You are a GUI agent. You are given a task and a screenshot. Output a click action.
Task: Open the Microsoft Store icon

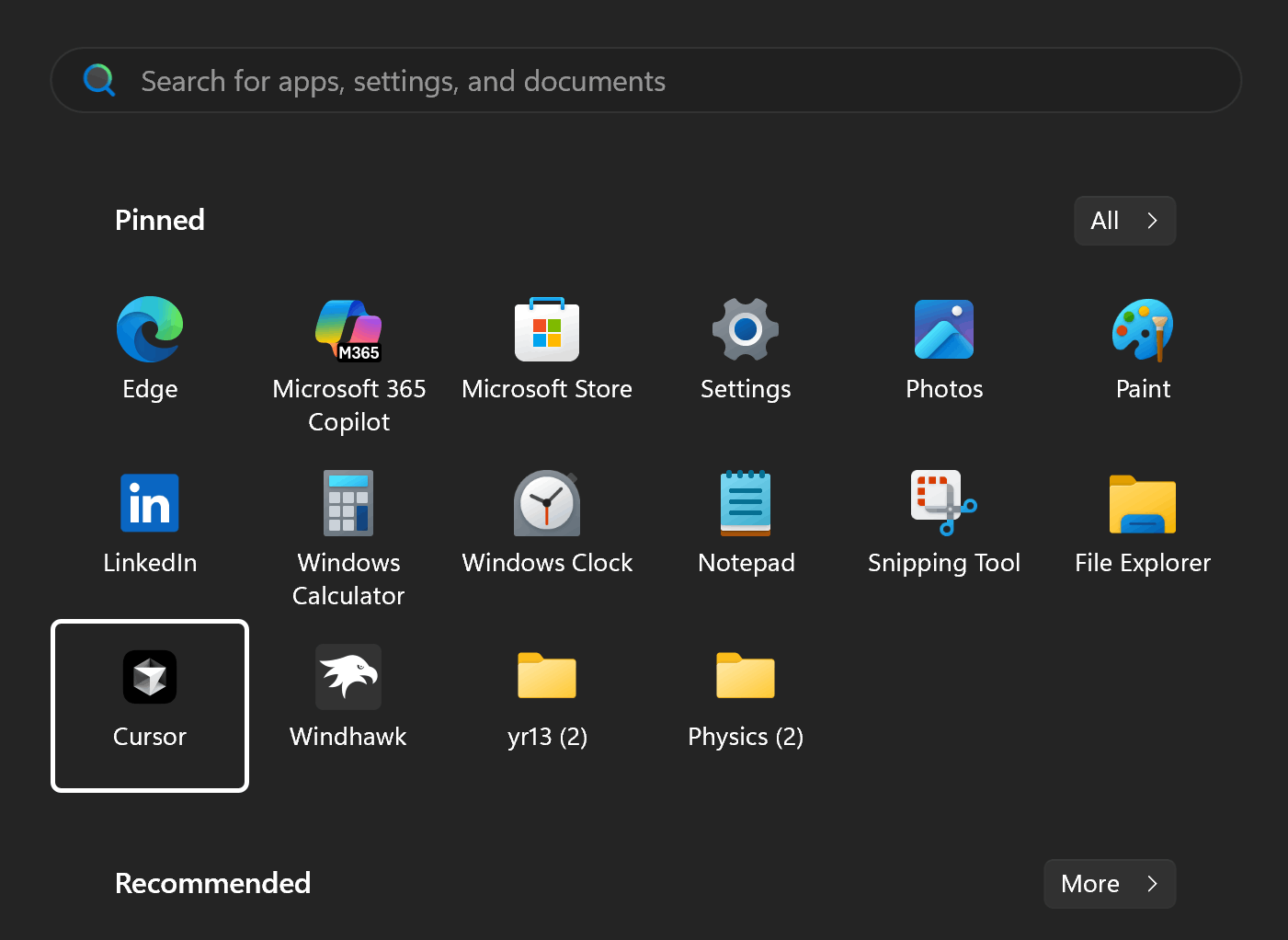click(547, 329)
